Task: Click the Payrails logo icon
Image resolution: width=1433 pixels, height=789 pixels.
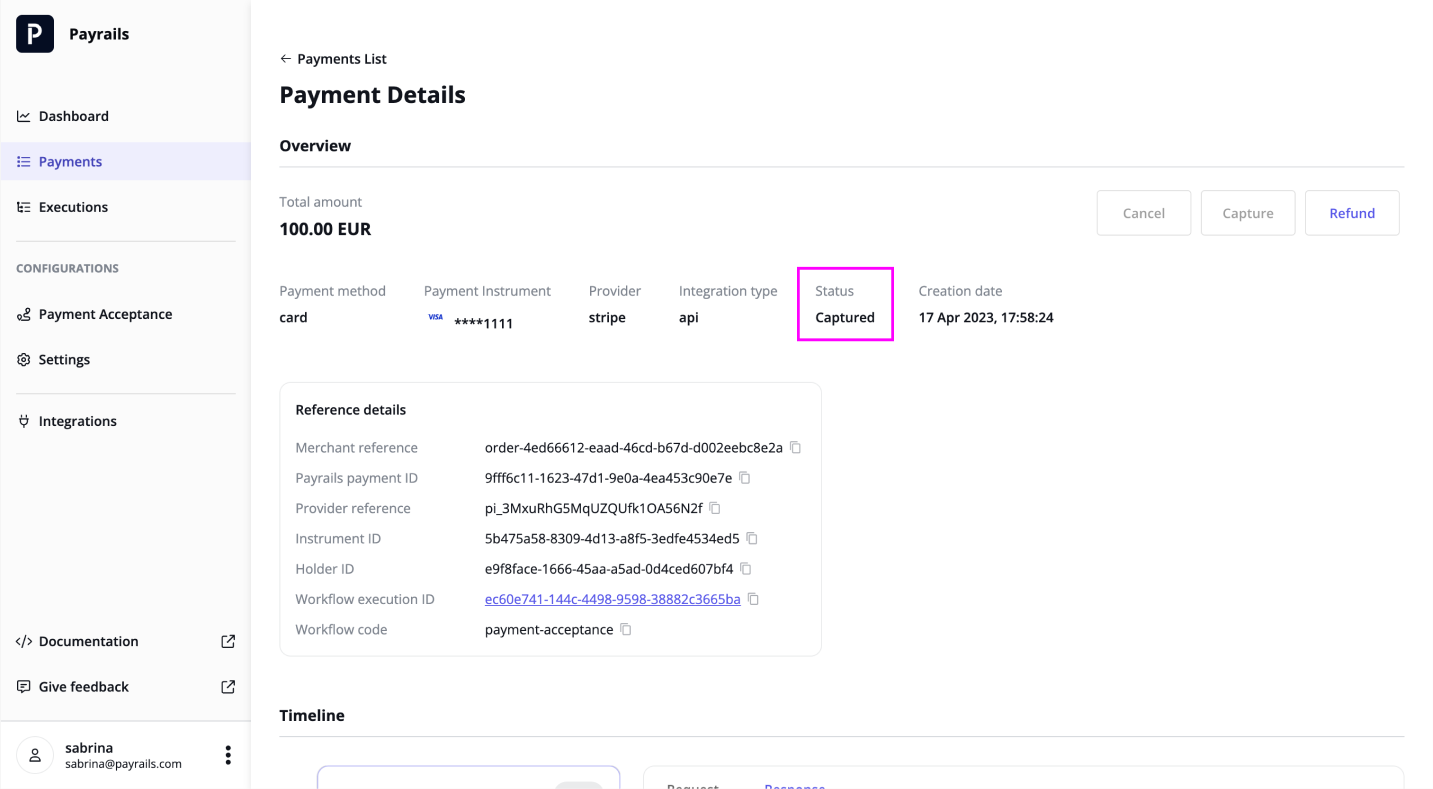Action: coord(35,34)
